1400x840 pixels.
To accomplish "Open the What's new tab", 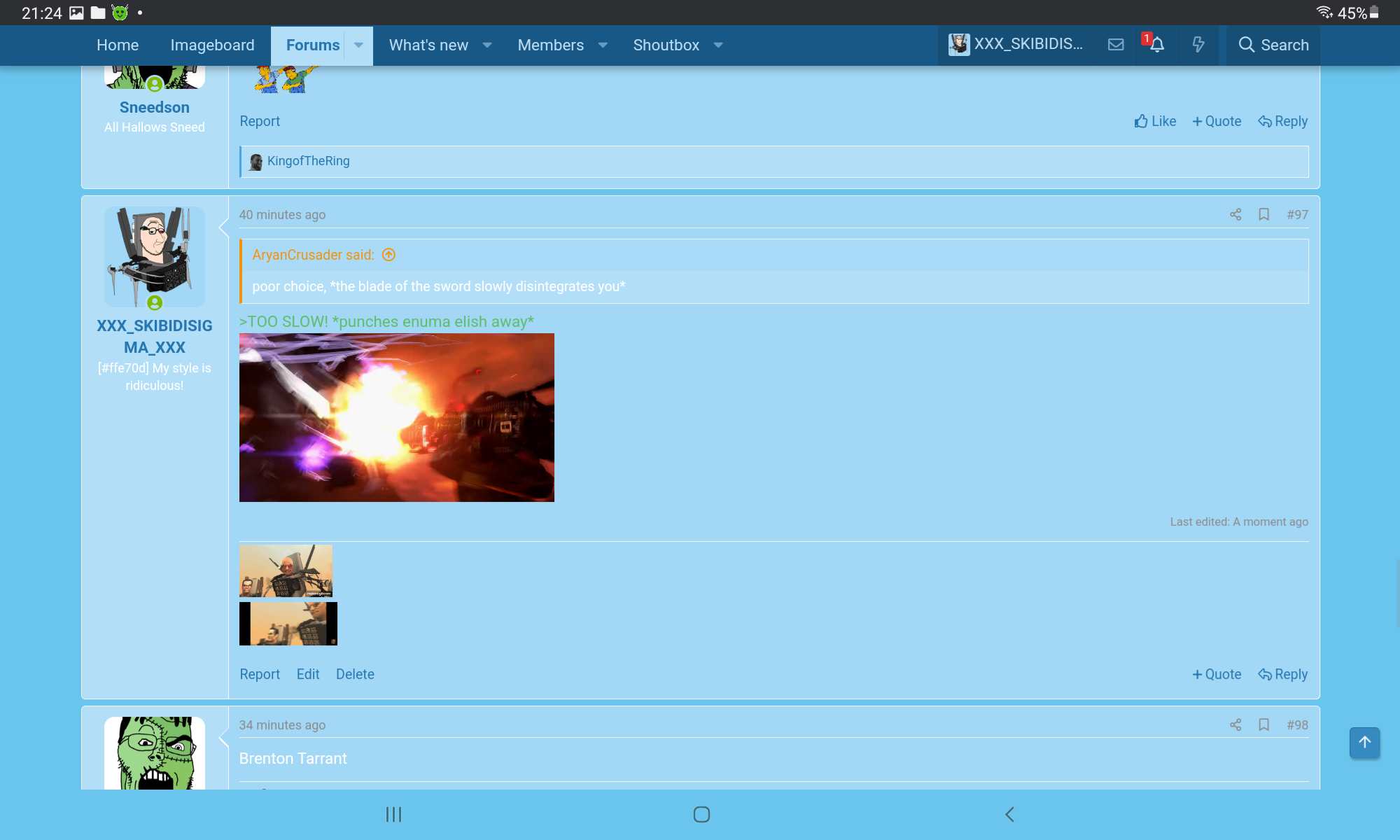I will [x=428, y=45].
